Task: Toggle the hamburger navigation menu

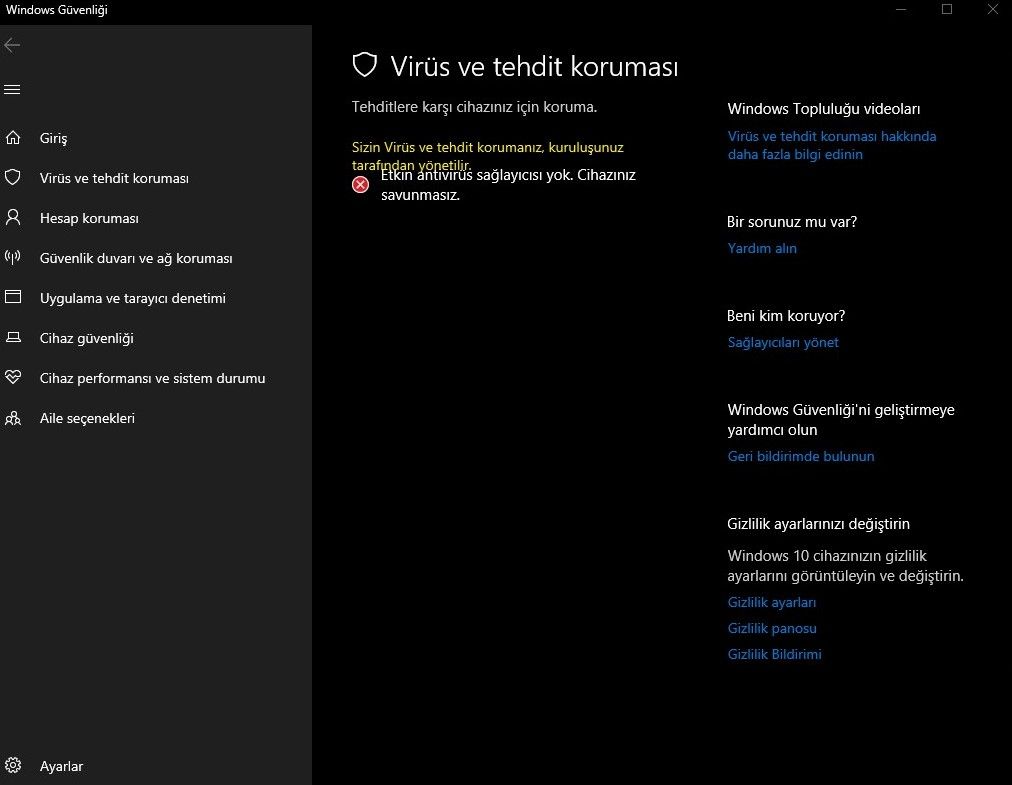Action: (13, 90)
